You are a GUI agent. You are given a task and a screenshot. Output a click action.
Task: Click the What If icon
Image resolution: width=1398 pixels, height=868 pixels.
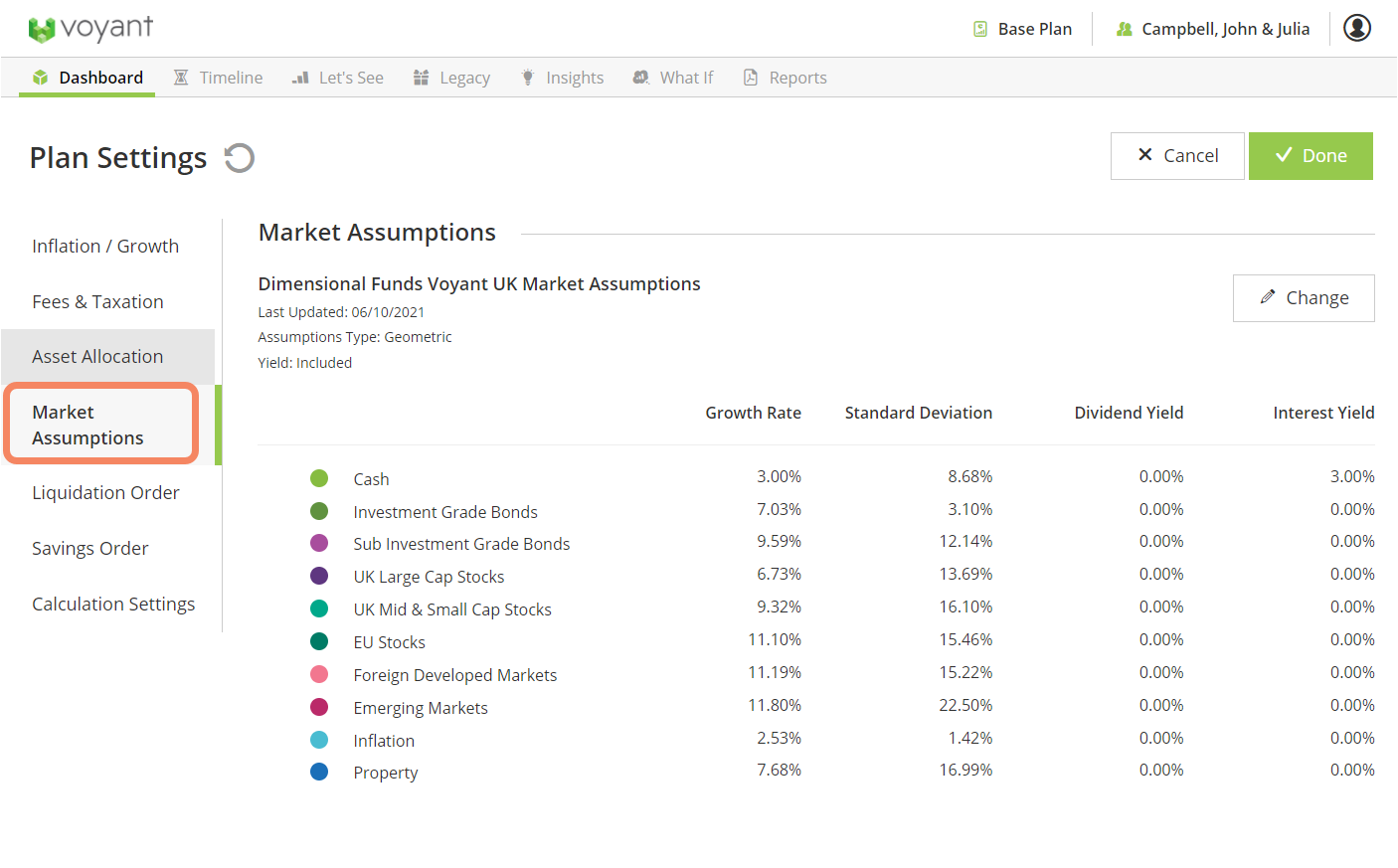(x=641, y=78)
